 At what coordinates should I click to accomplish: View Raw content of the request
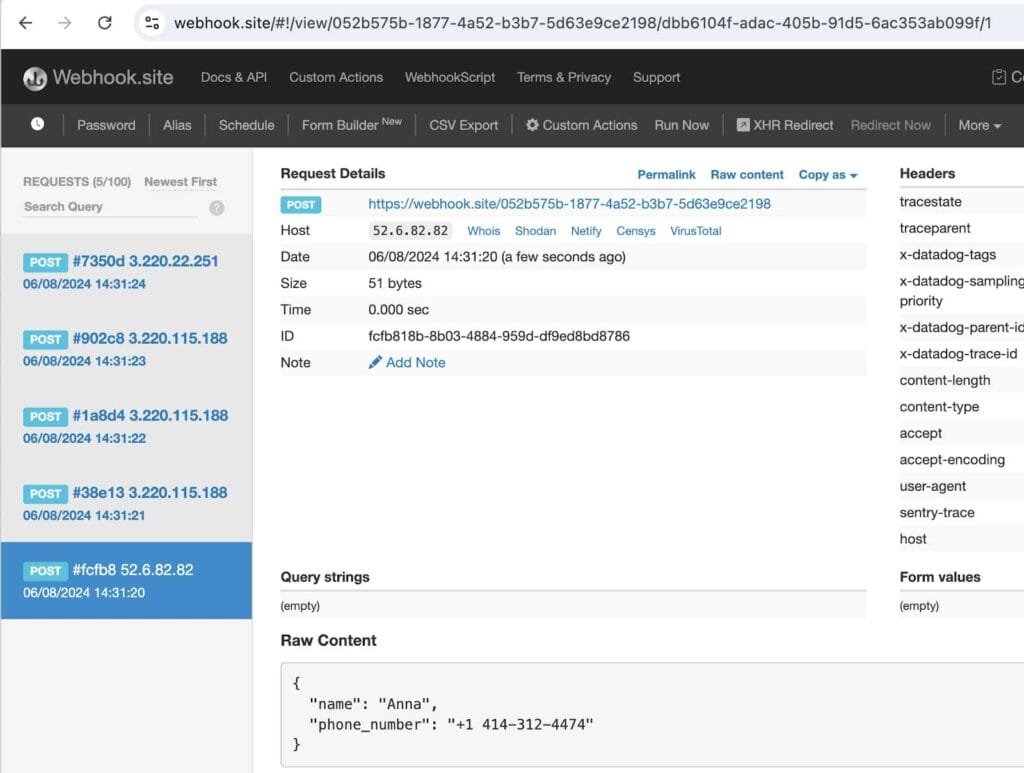point(746,174)
